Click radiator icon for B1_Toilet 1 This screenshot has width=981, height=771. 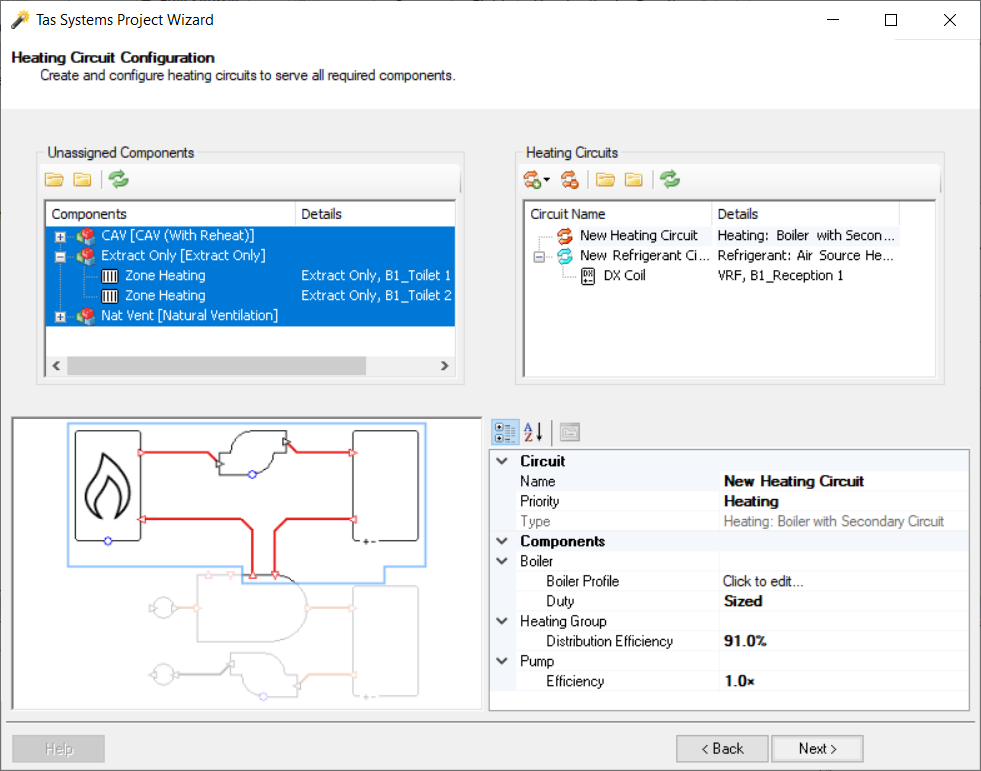click(109, 276)
